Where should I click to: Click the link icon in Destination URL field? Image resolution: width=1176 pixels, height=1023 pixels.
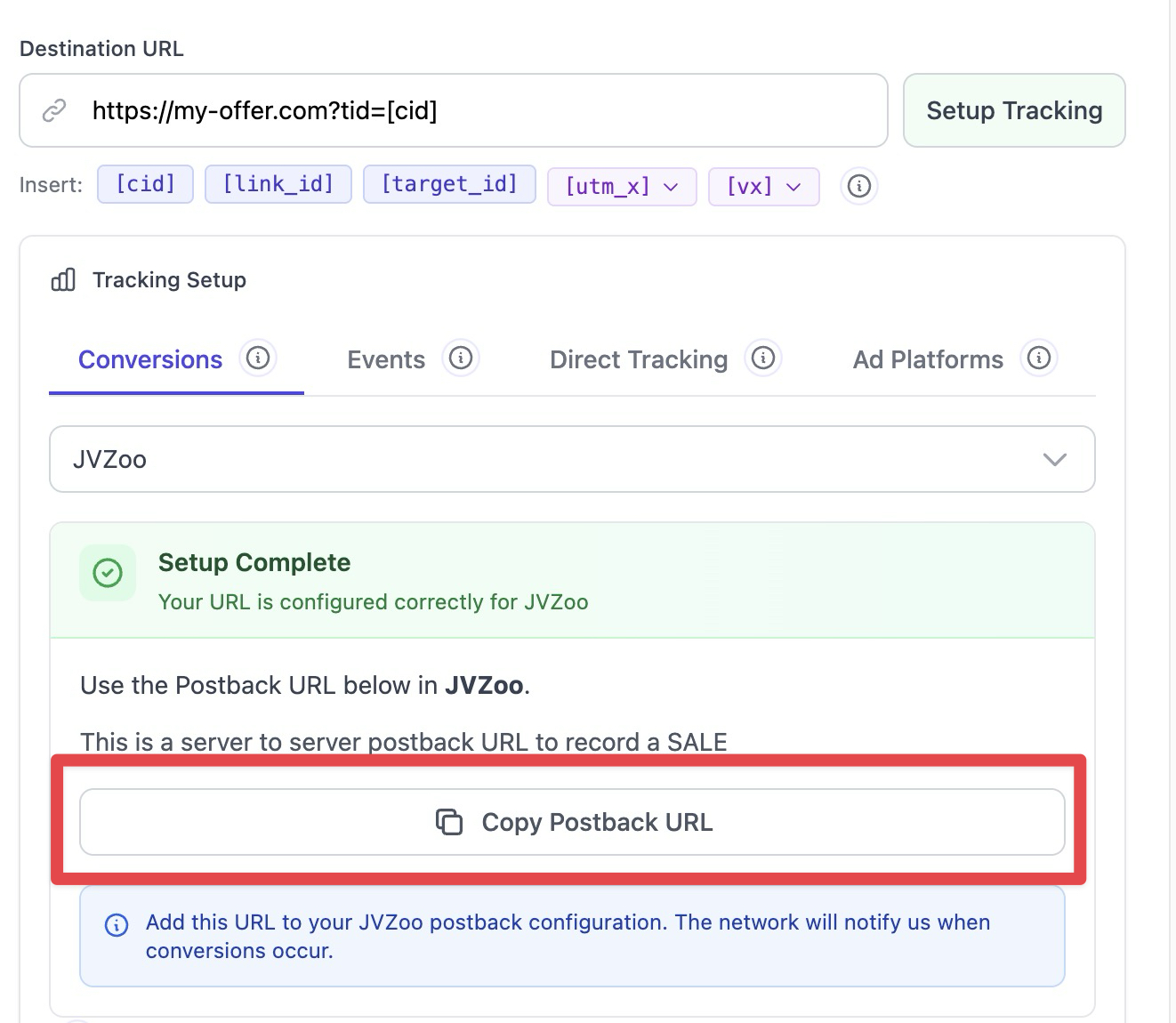click(x=54, y=110)
